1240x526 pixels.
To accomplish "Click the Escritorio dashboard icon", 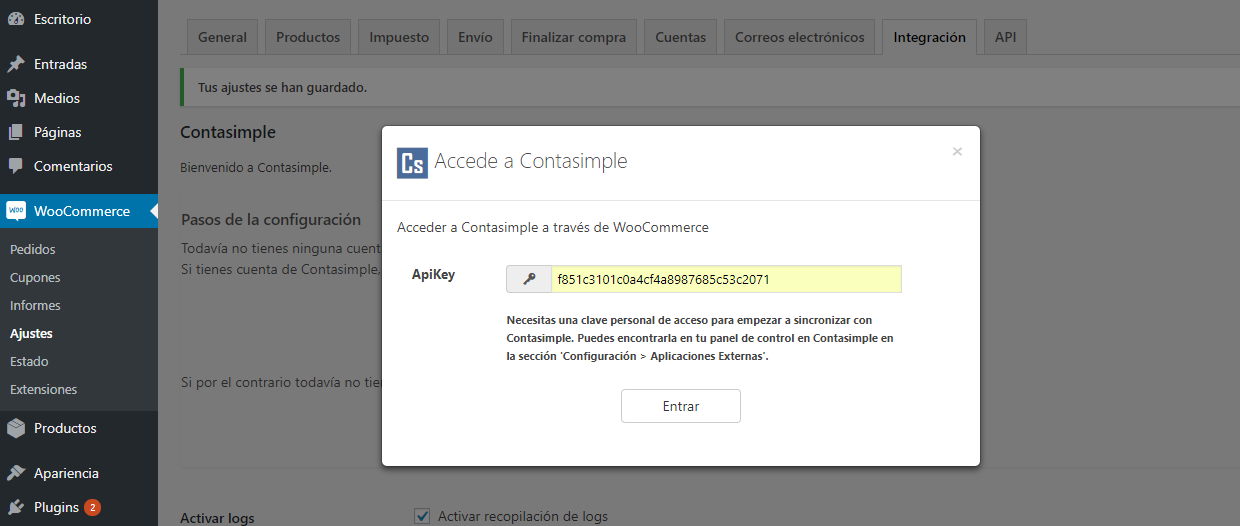I will click(x=16, y=19).
